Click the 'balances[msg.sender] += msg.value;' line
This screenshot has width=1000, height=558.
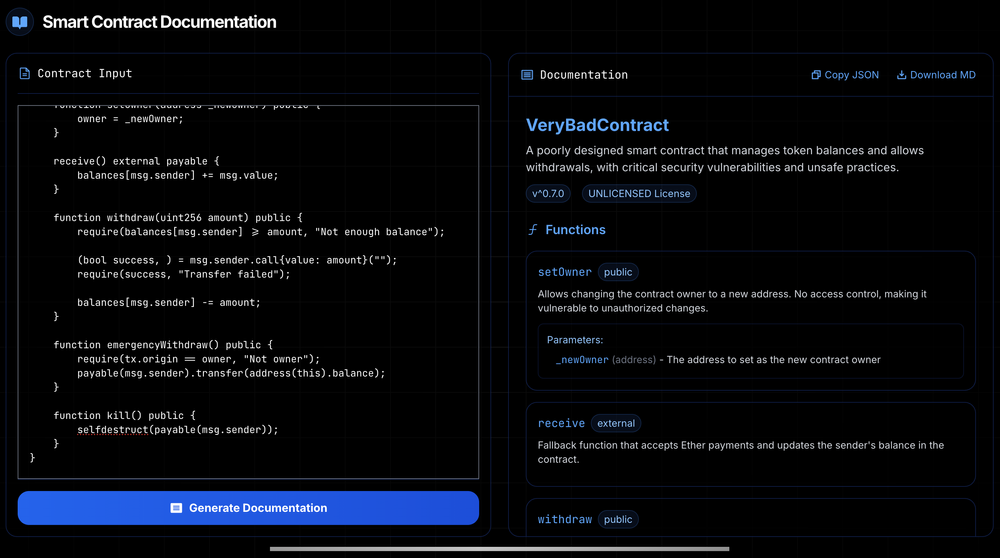point(178,175)
